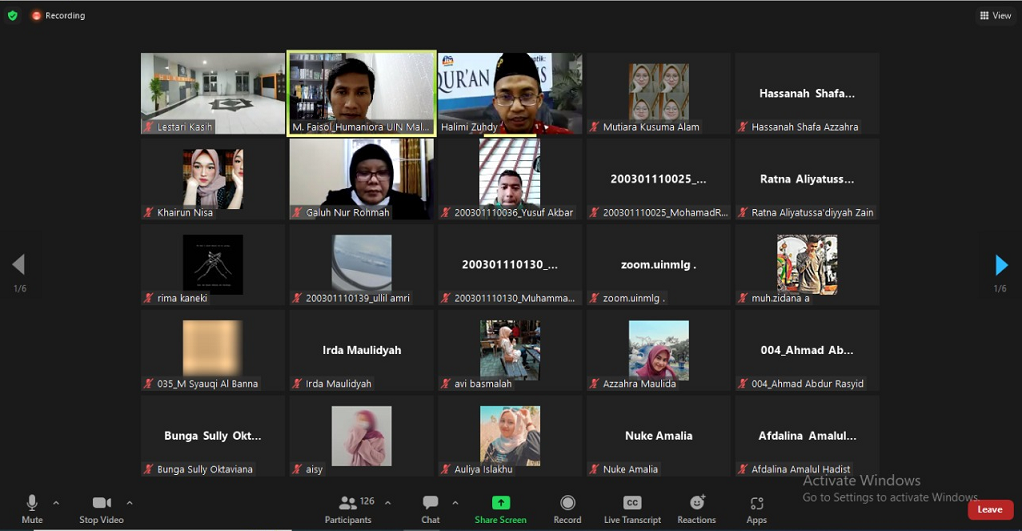This screenshot has height=531, width=1022.
Task: Select Galuh Nur Rohmah's video tile
Action: point(361,178)
